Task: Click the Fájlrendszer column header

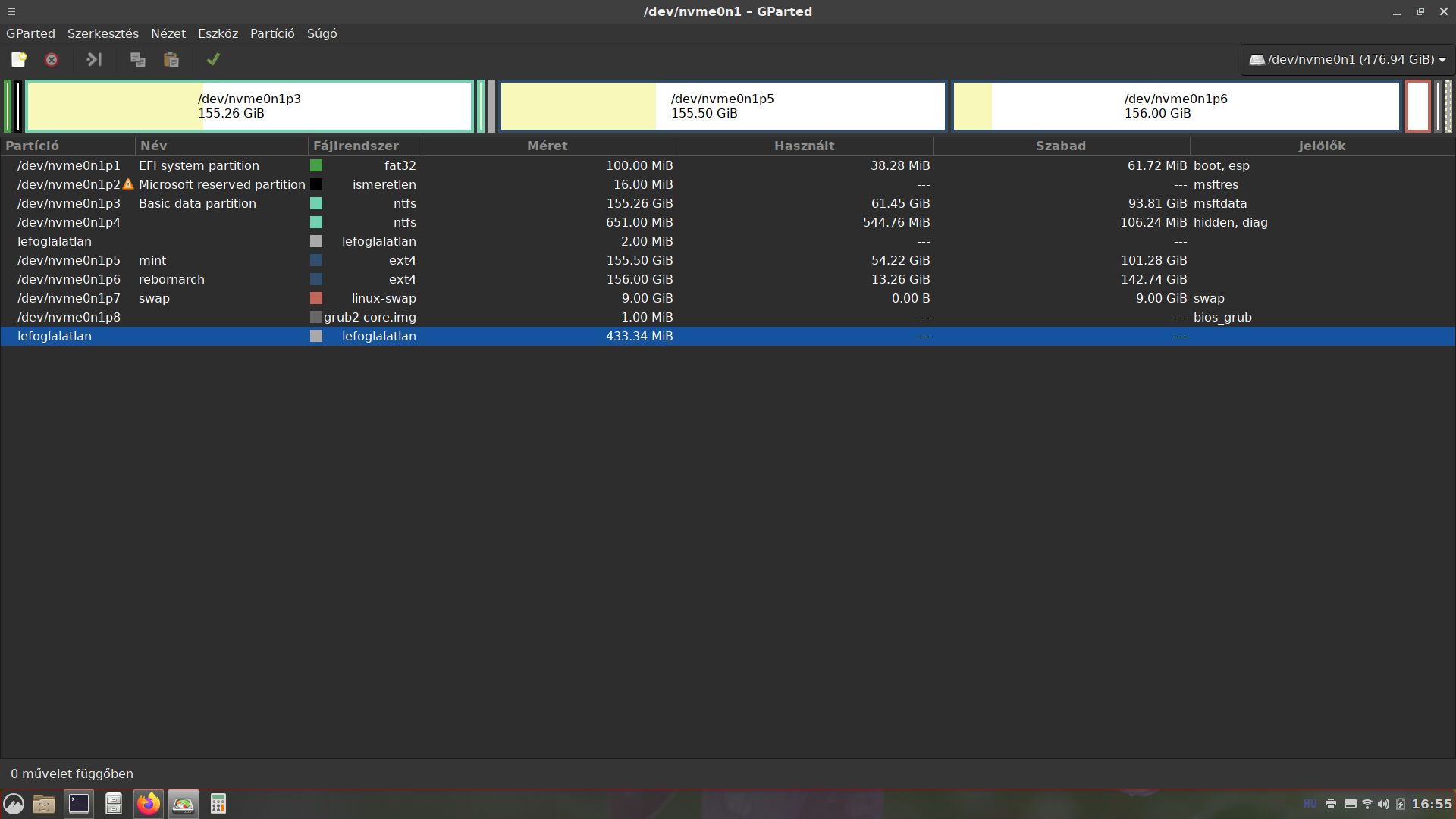Action: tap(363, 146)
